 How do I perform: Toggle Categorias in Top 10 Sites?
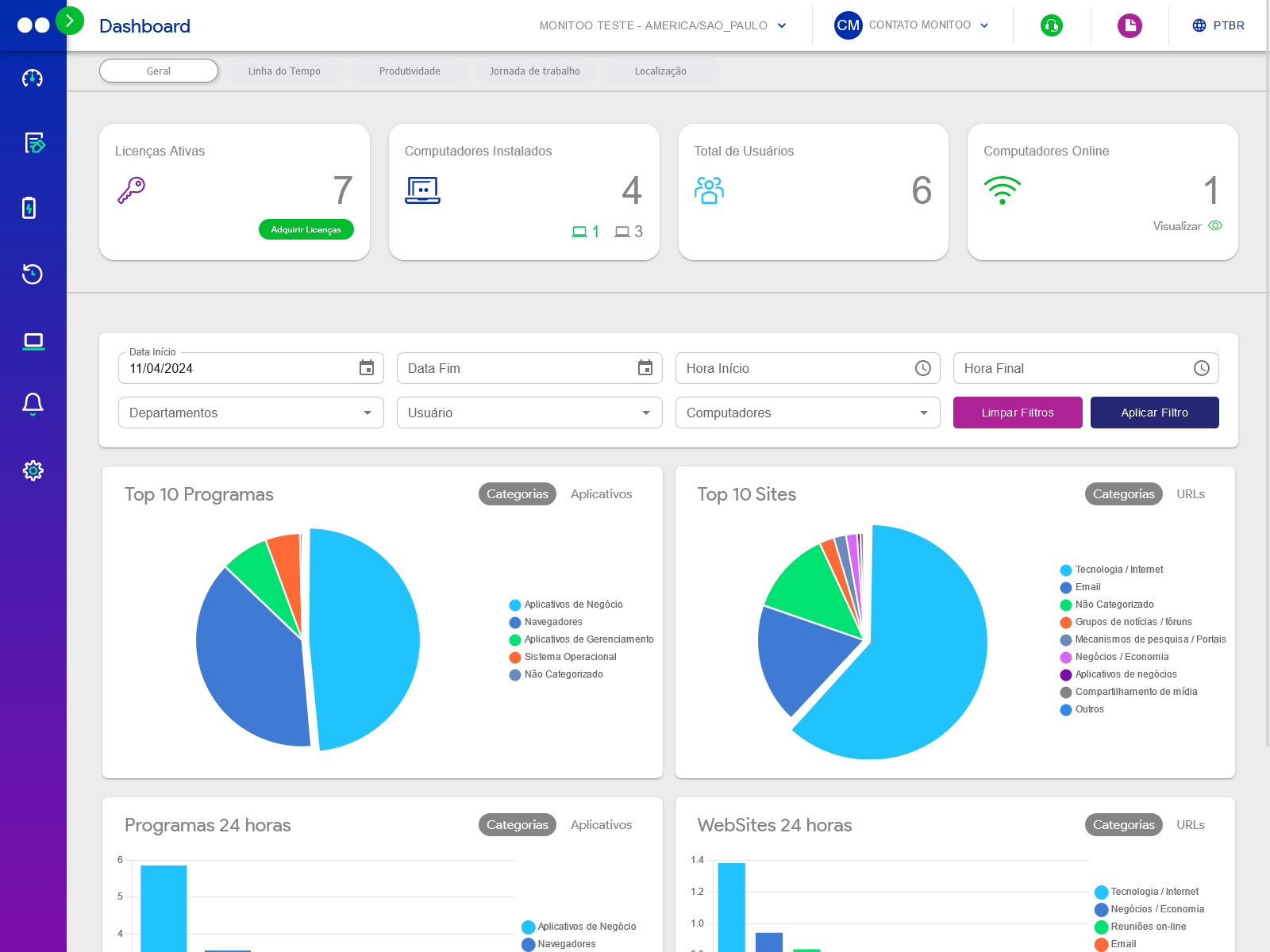tap(1124, 493)
